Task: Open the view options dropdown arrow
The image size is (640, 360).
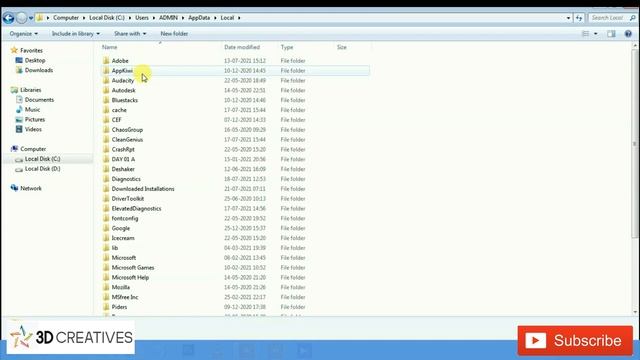Action: [596, 34]
